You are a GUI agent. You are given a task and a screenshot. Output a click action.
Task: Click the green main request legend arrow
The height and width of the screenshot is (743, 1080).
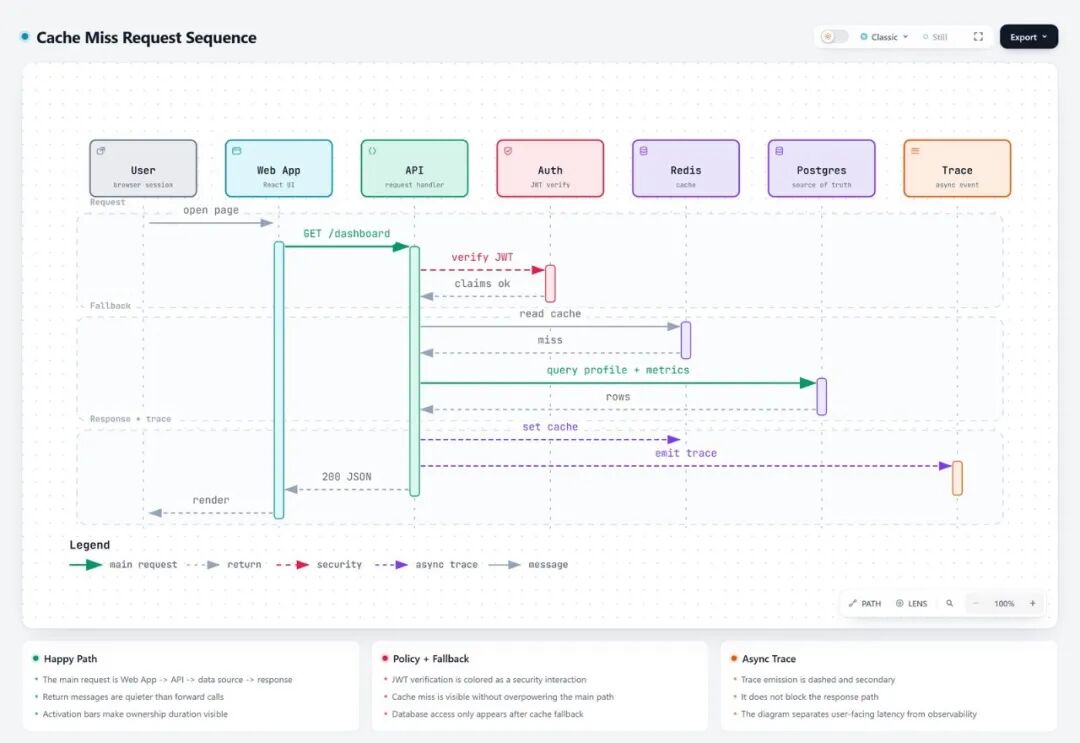[x=86, y=565]
